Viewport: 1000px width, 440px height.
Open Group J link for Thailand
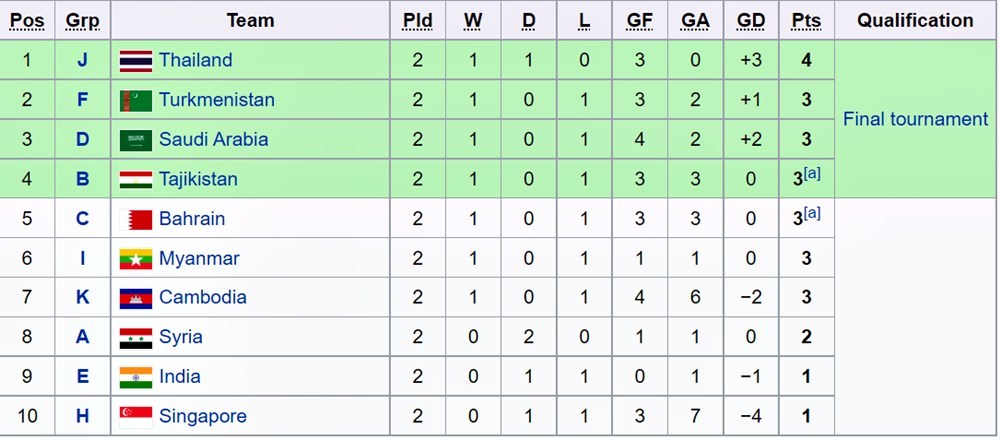tap(83, 61)
